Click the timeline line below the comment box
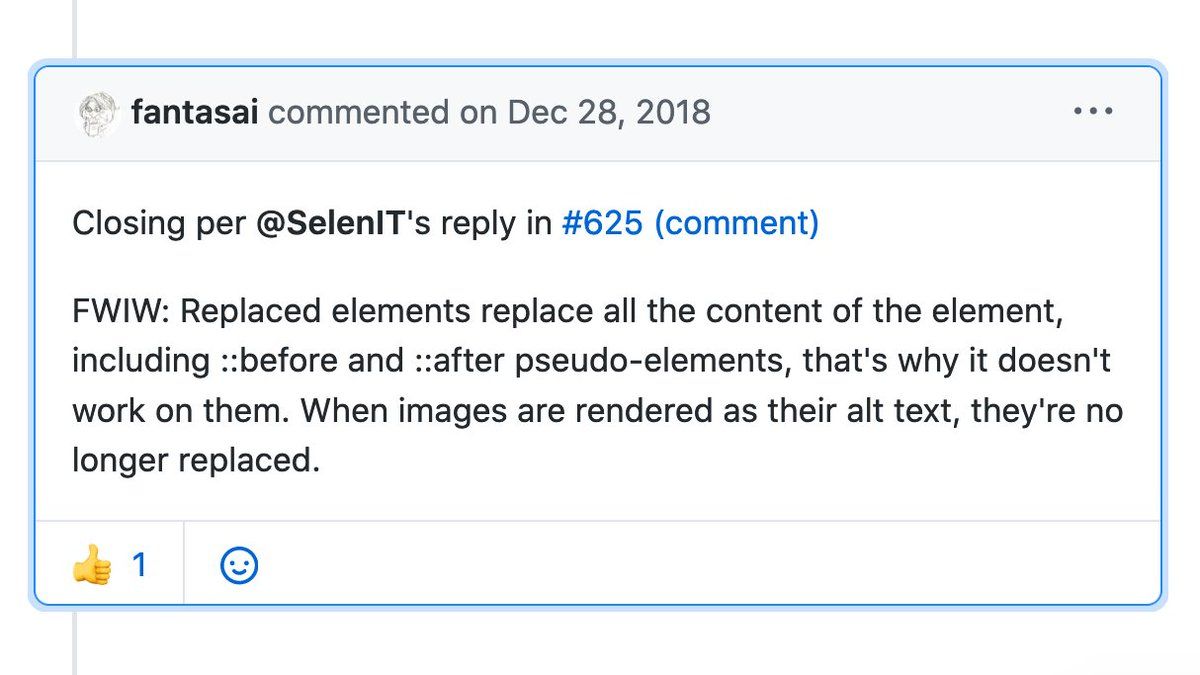Image resolution: width=1200 pixels, height=675 pixels. pyautogui.click(x=74, y=642)
